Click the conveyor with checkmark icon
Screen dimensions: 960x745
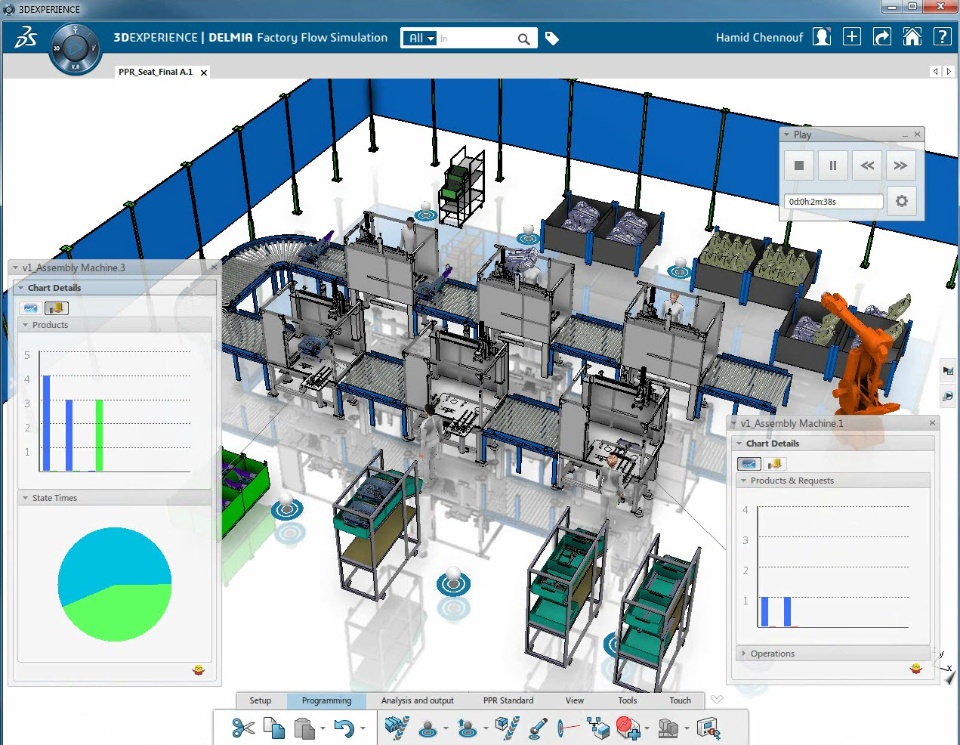click(x=396, y=728)
